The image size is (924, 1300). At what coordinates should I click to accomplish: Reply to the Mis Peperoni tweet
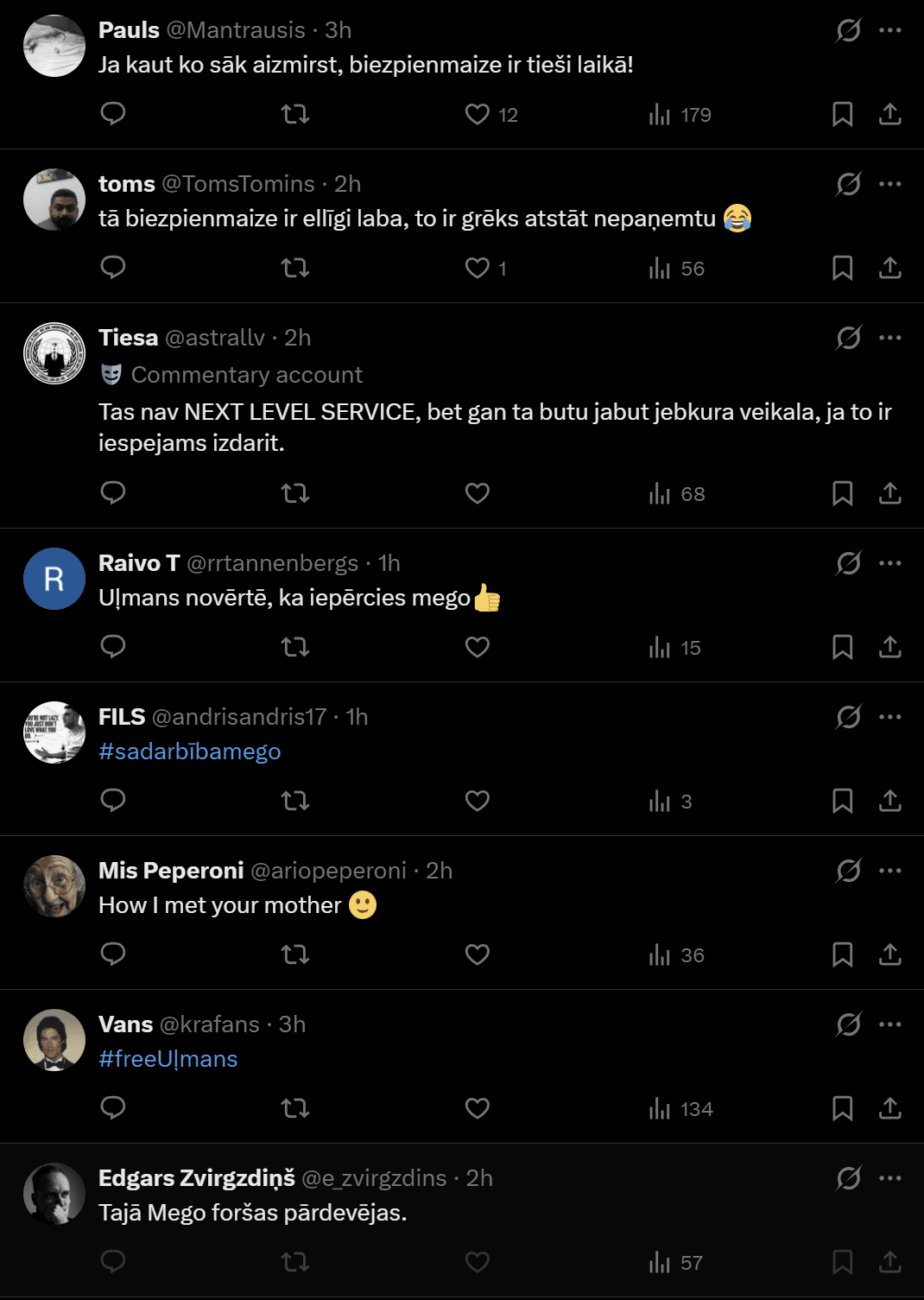click(113, 954)
